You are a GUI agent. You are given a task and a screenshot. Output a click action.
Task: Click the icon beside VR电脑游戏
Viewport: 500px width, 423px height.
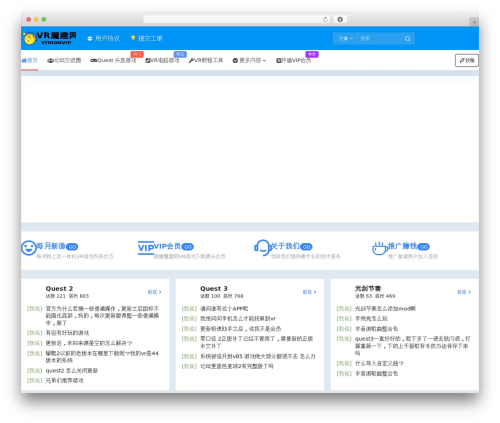[x=148, y=60]
